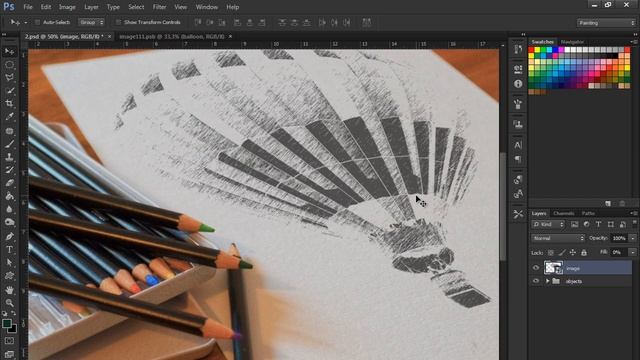Click the background color swatch
The height and width of the screenshot is (360, 640).
pos(13,329)
